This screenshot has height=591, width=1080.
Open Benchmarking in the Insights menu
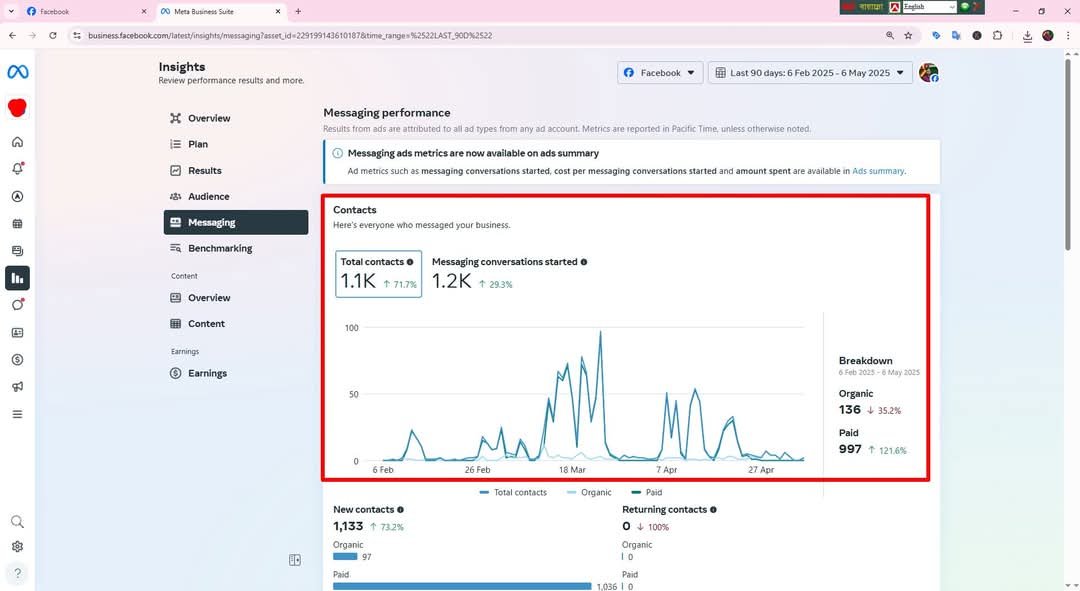[219, 248]
